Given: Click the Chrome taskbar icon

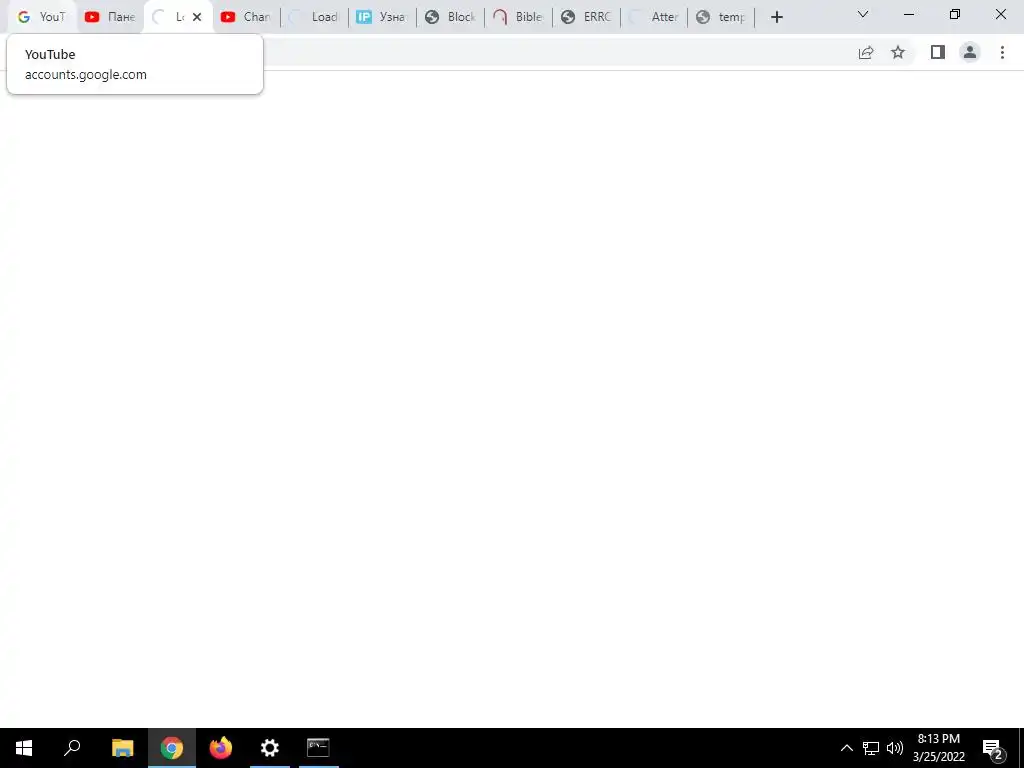Looking at the screenshot, I should tap(172, 748).
